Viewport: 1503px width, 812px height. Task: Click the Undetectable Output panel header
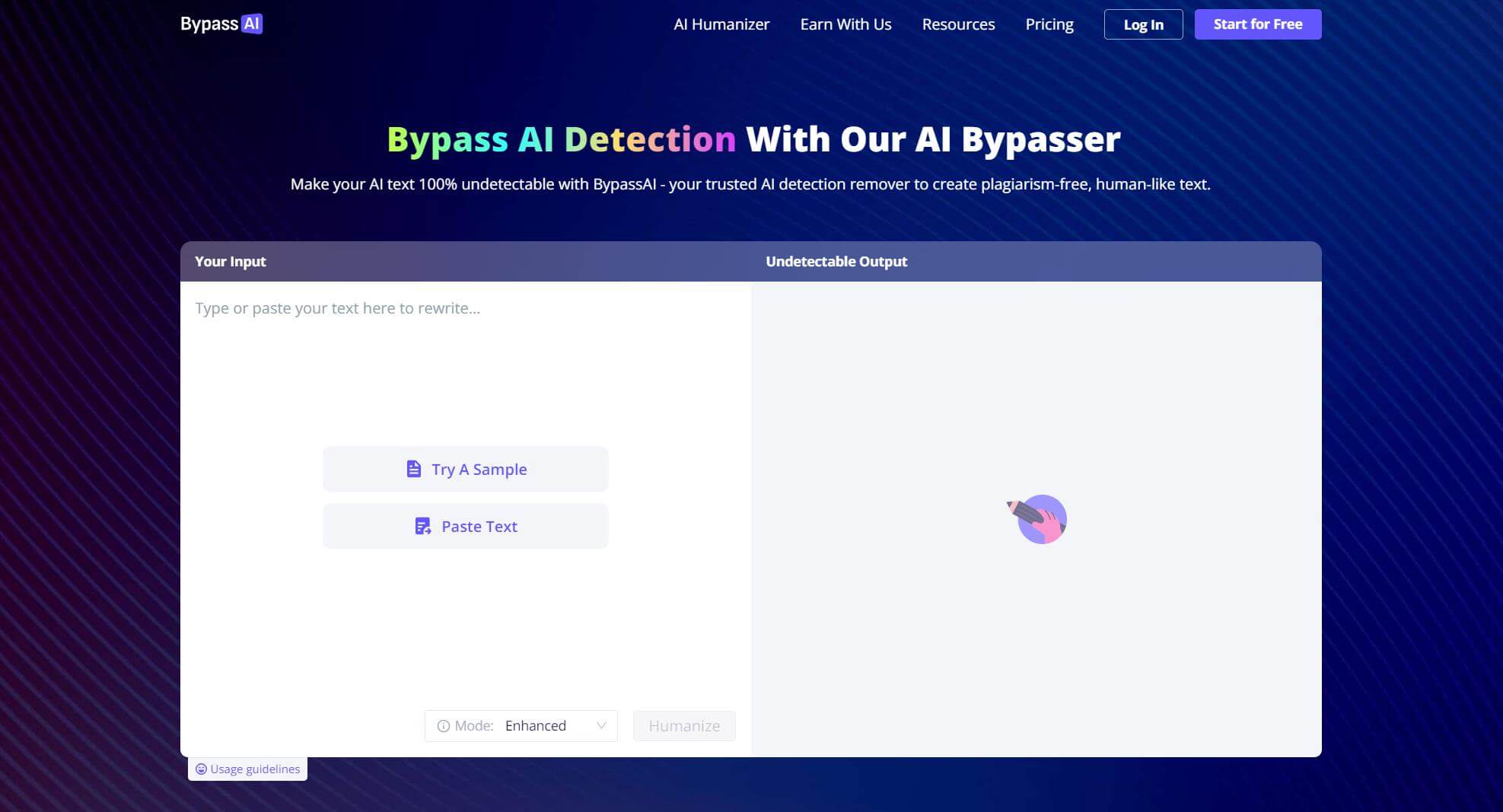pyautogui.click(x=836, y=261)
